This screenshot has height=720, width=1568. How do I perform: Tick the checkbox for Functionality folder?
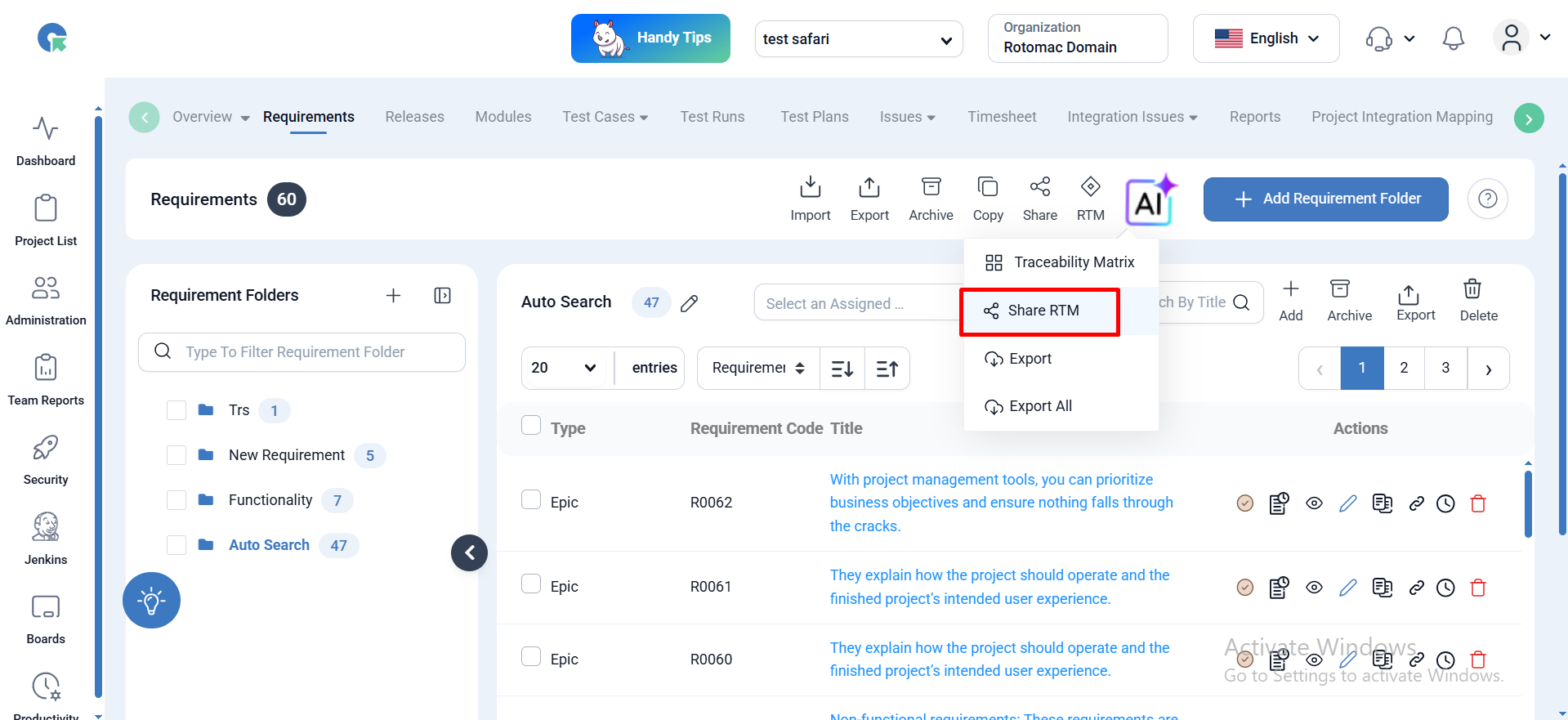click(176, 500)
